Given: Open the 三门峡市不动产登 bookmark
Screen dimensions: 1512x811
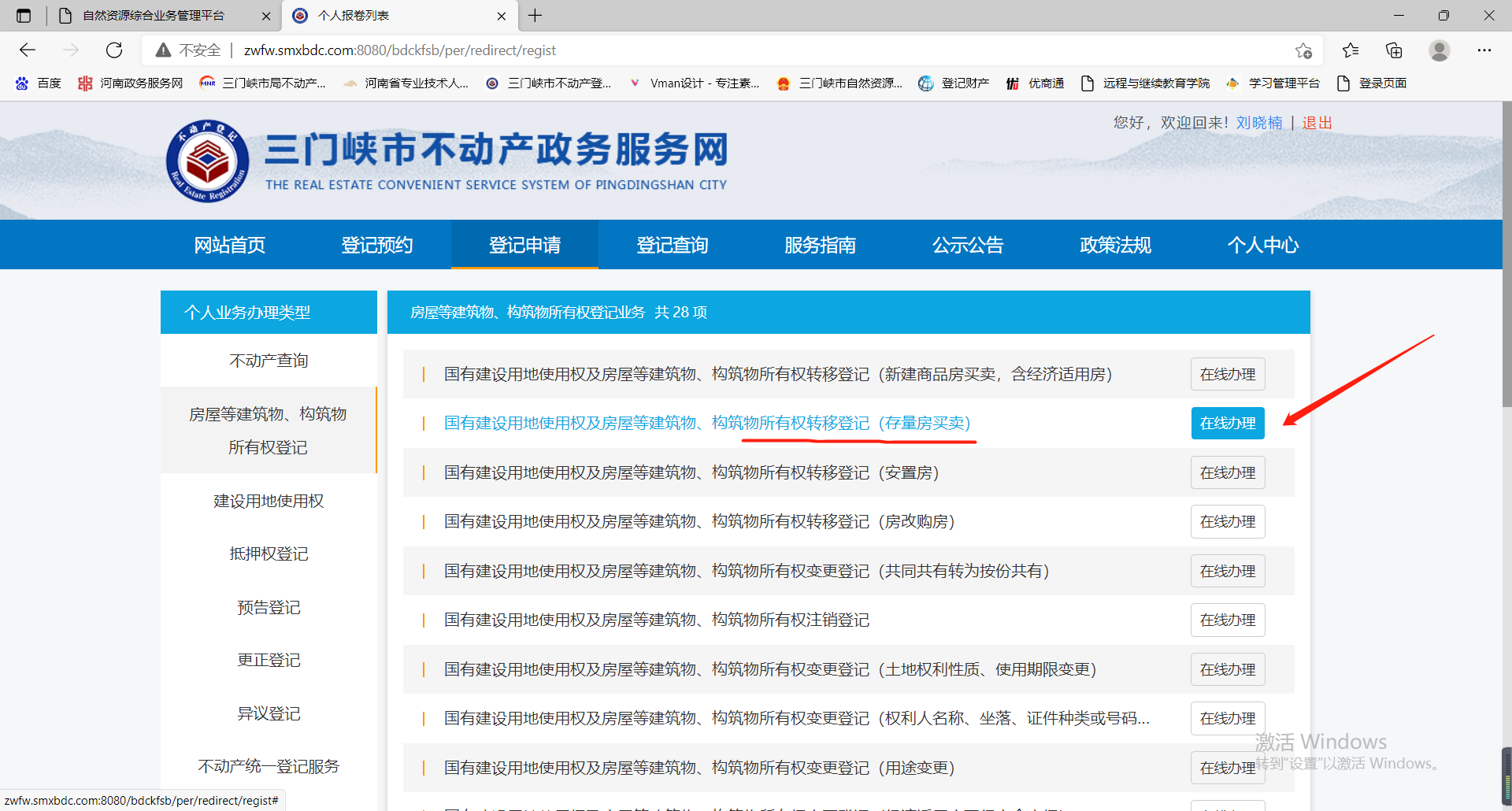Looking at the screenshot, I should pyautogui.click(x=548, y=83).
